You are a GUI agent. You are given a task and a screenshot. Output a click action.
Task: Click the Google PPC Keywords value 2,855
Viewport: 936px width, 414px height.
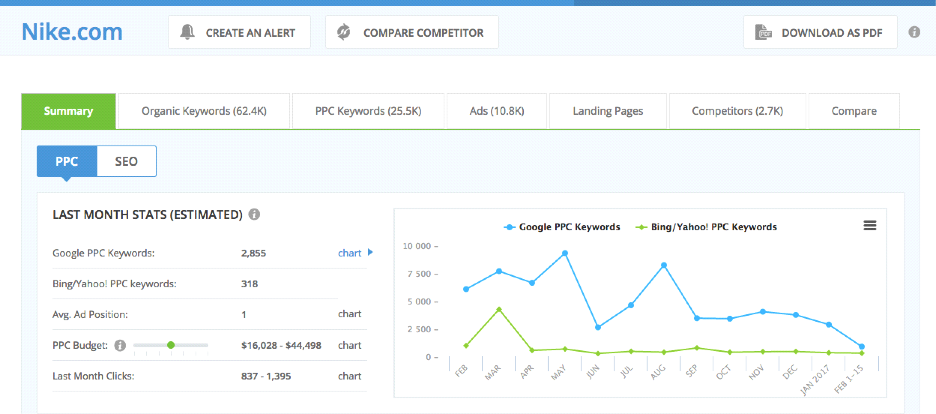coord(254,253)
